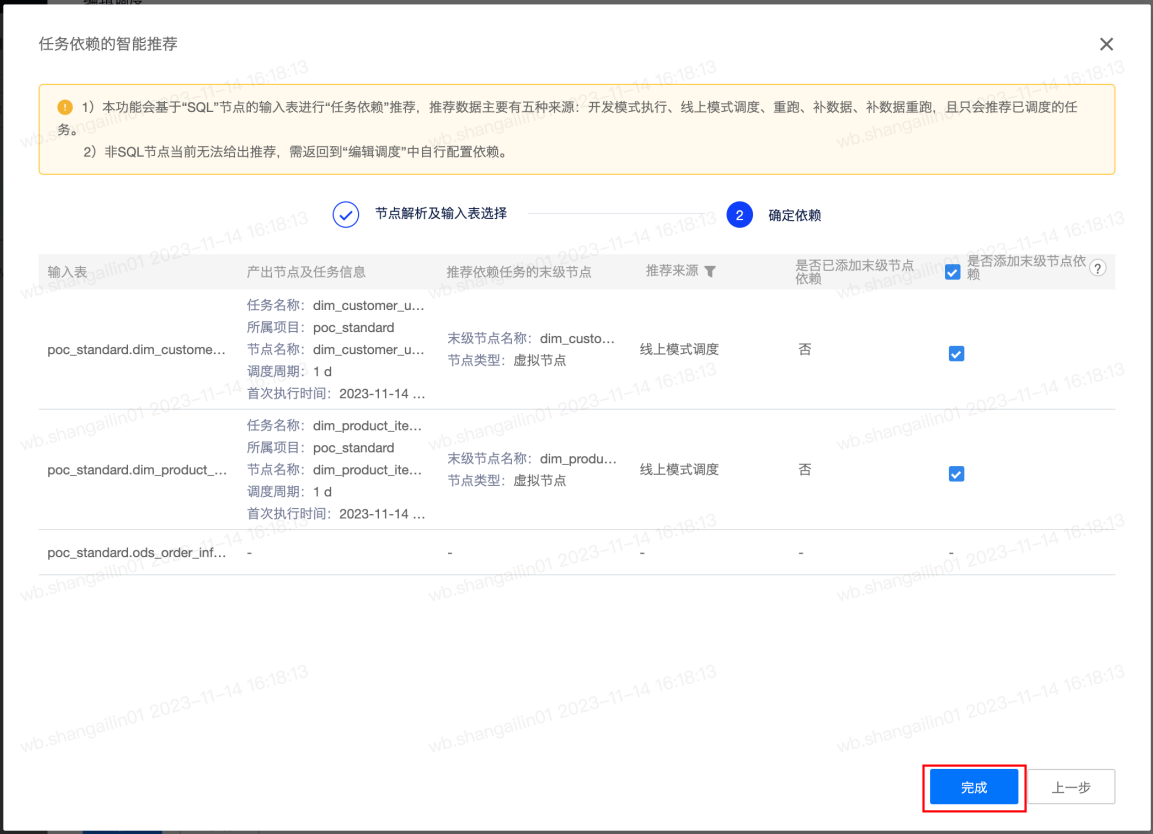
Task: Click the step 2 circle icon
Action: [x=739, y=215]
